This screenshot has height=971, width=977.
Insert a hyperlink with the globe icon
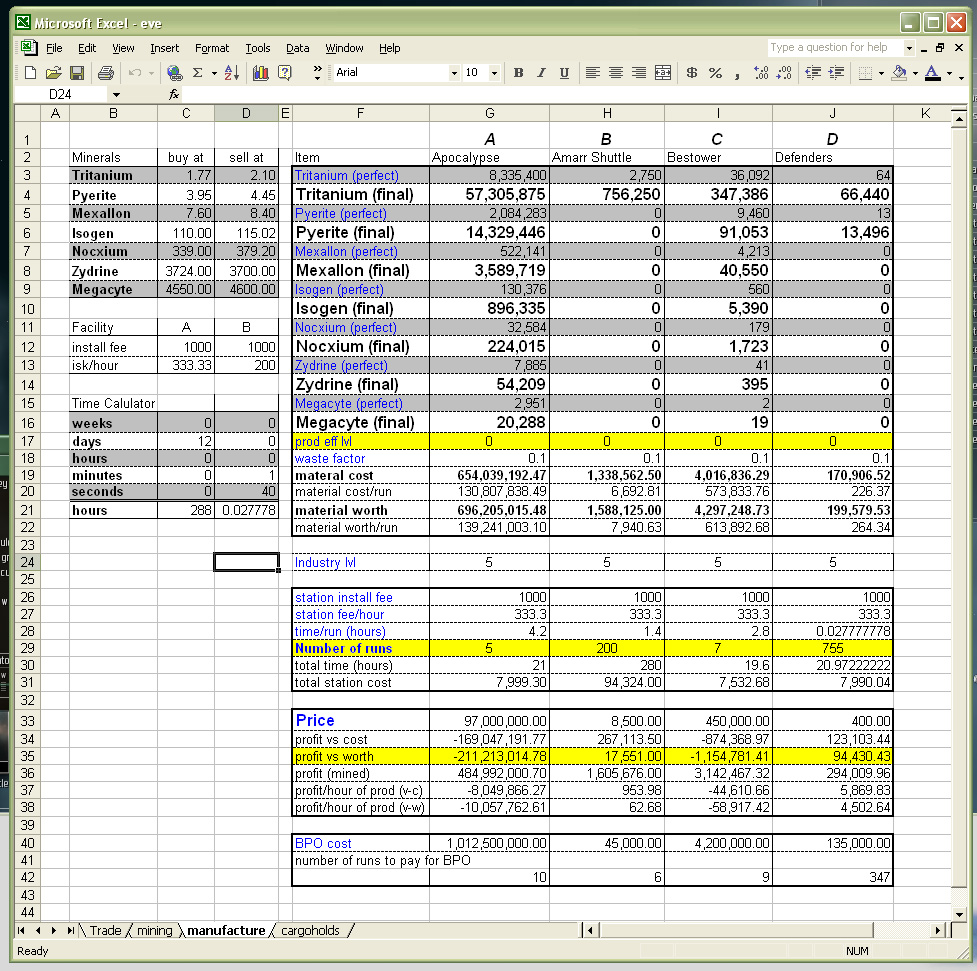(x=175, y=73)
